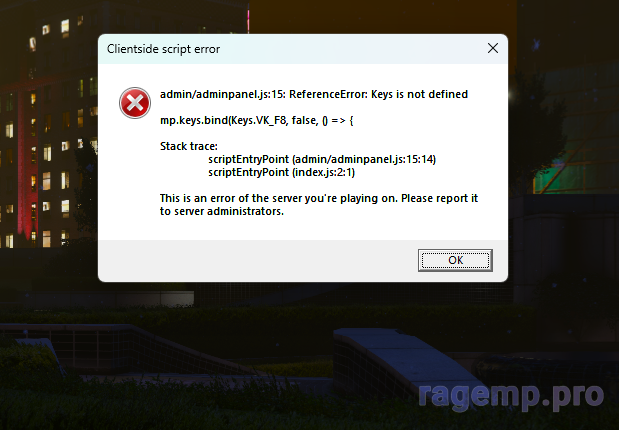Click the OK button
This screenshot has width=619, height=430.
(455, 260)
